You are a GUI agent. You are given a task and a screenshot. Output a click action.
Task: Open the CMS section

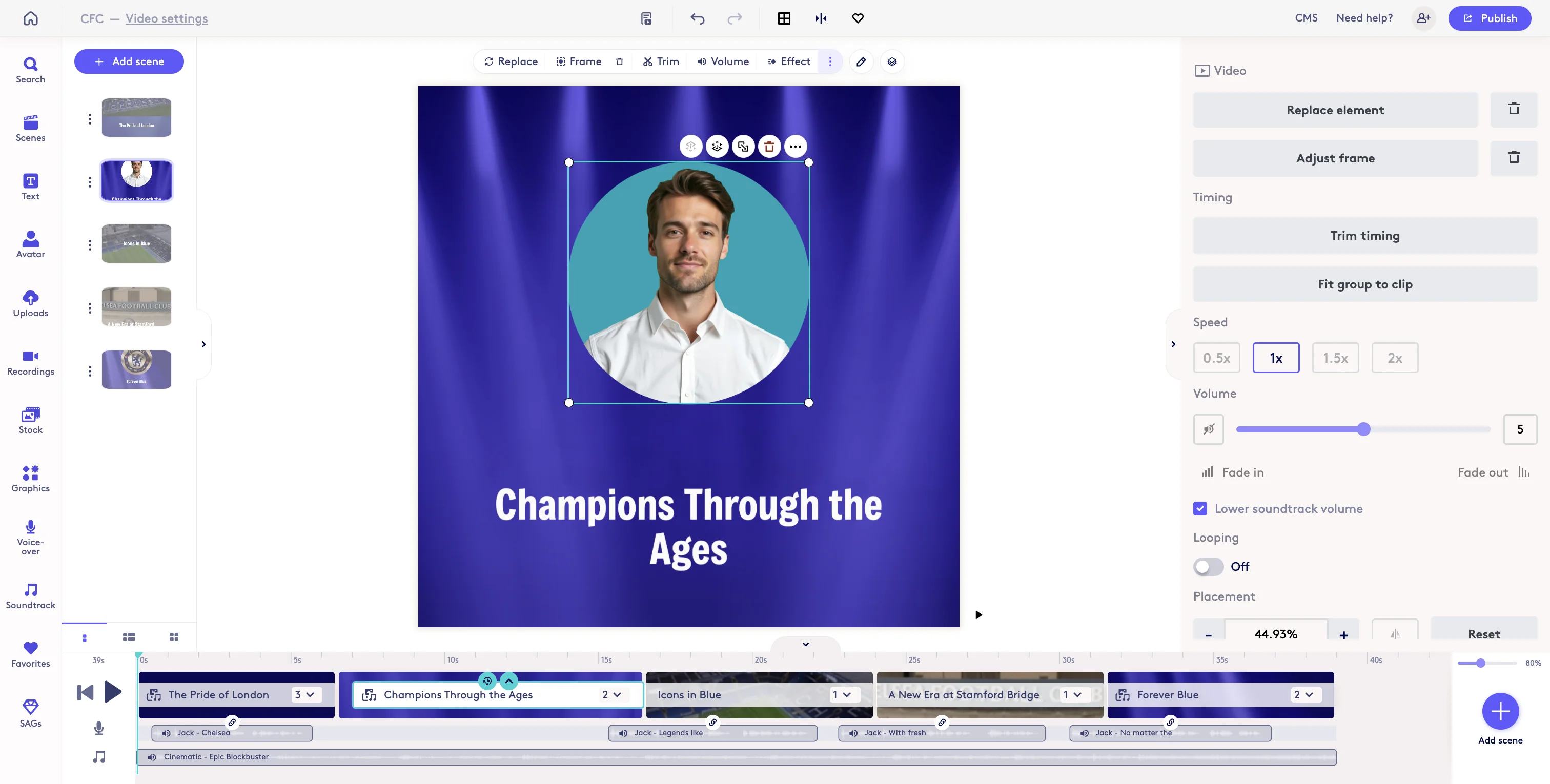click(x=1306, y=18)
